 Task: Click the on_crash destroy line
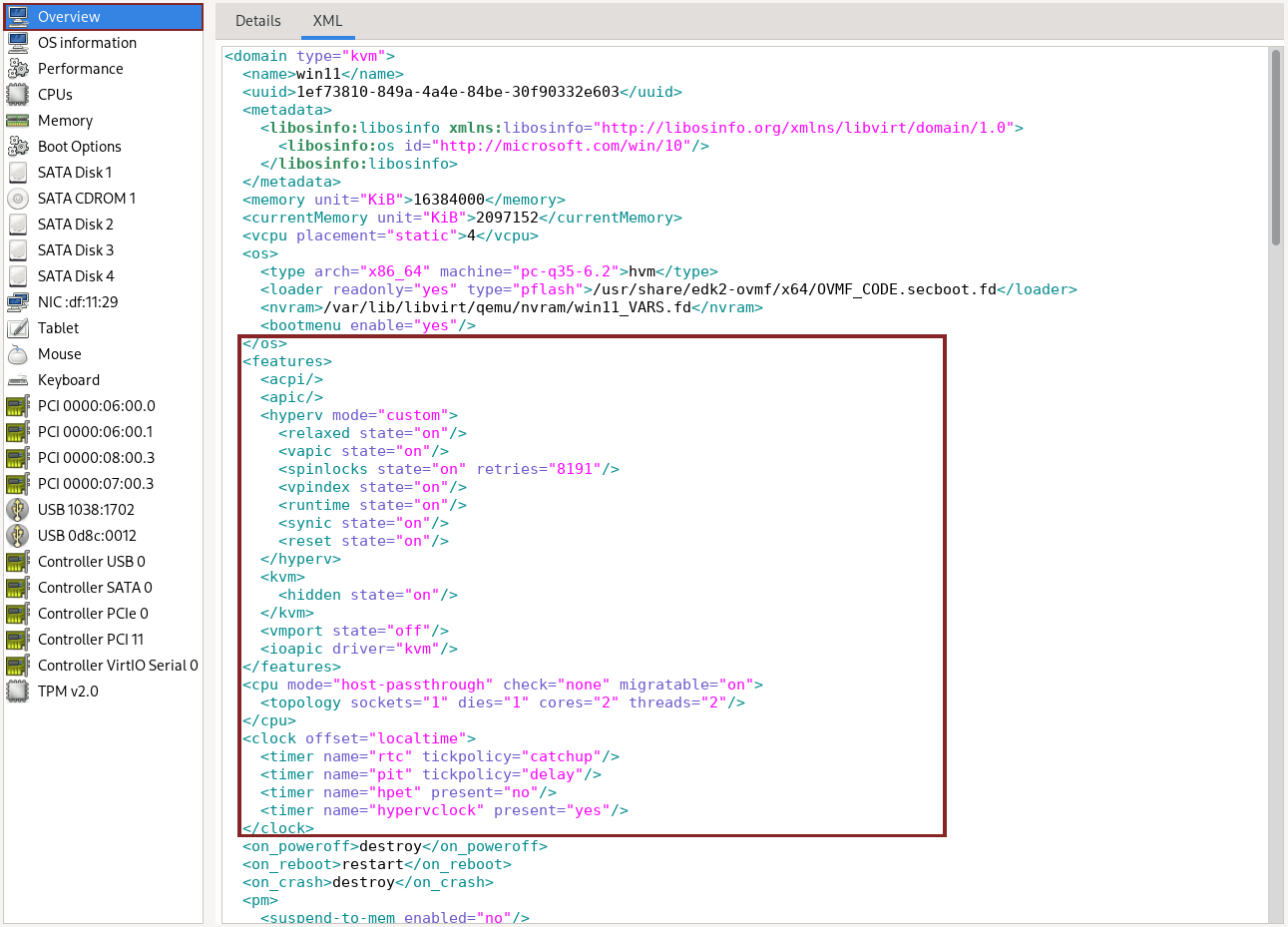(x=368, y=882)
